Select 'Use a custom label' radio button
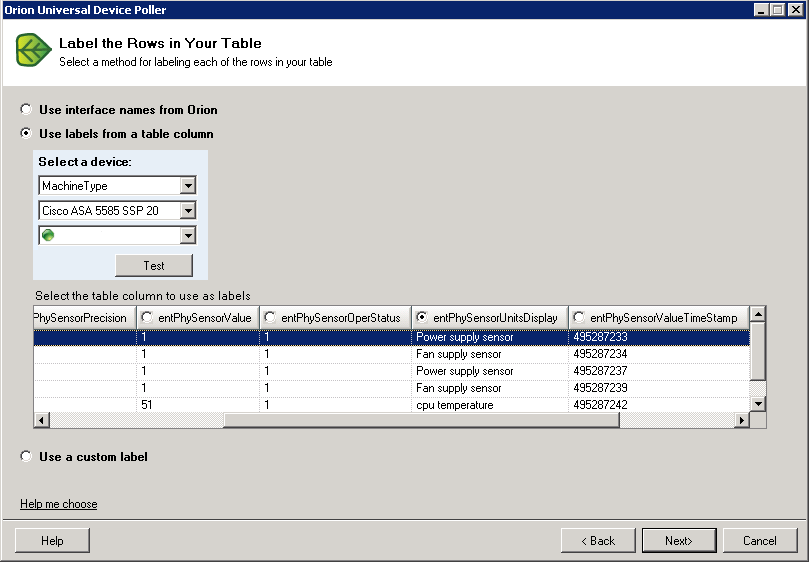 coord(26,456)
